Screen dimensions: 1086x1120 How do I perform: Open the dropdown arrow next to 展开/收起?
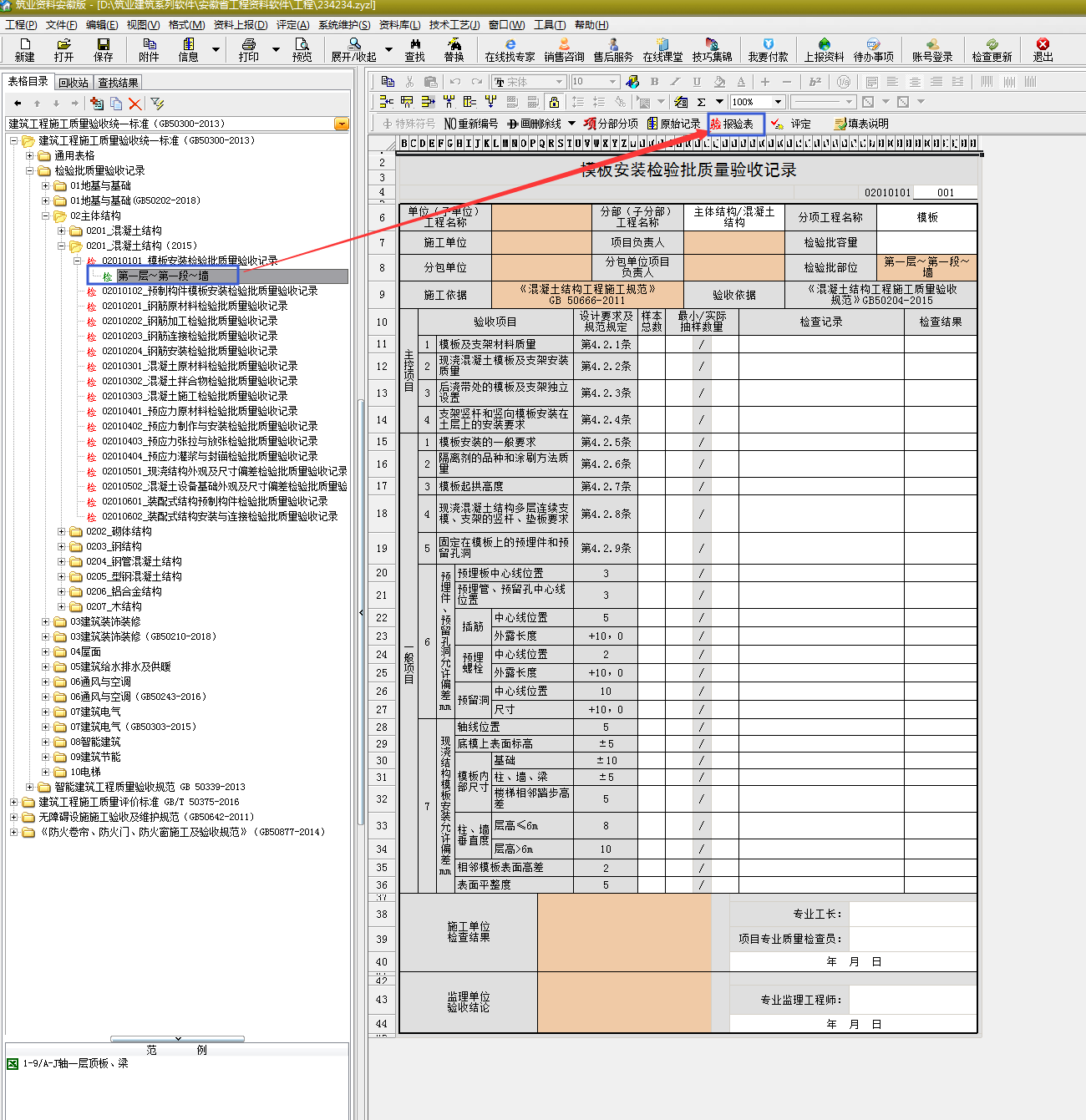click(388, 50)
